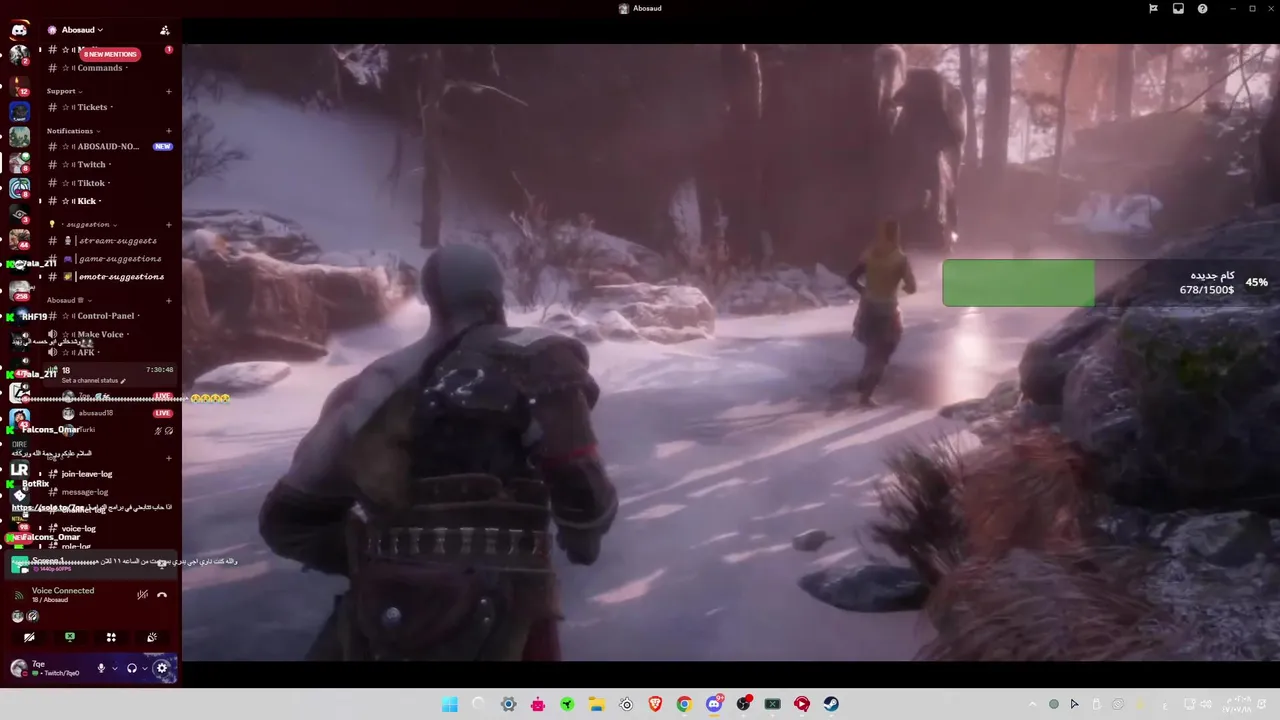Open join-leave-log channel

tap(109, 474)
